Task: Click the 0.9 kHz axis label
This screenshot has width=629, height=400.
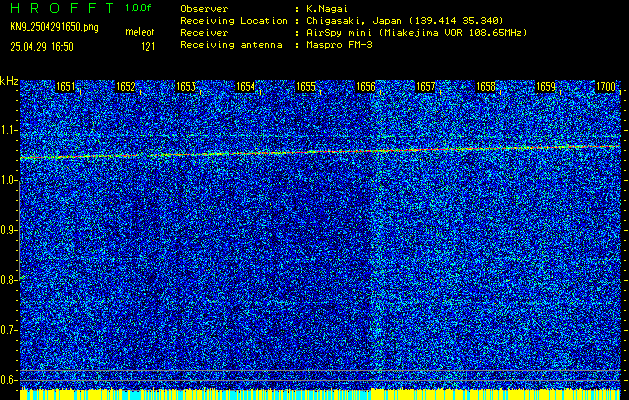Action: pyautogui.click(x=8, y=230)
